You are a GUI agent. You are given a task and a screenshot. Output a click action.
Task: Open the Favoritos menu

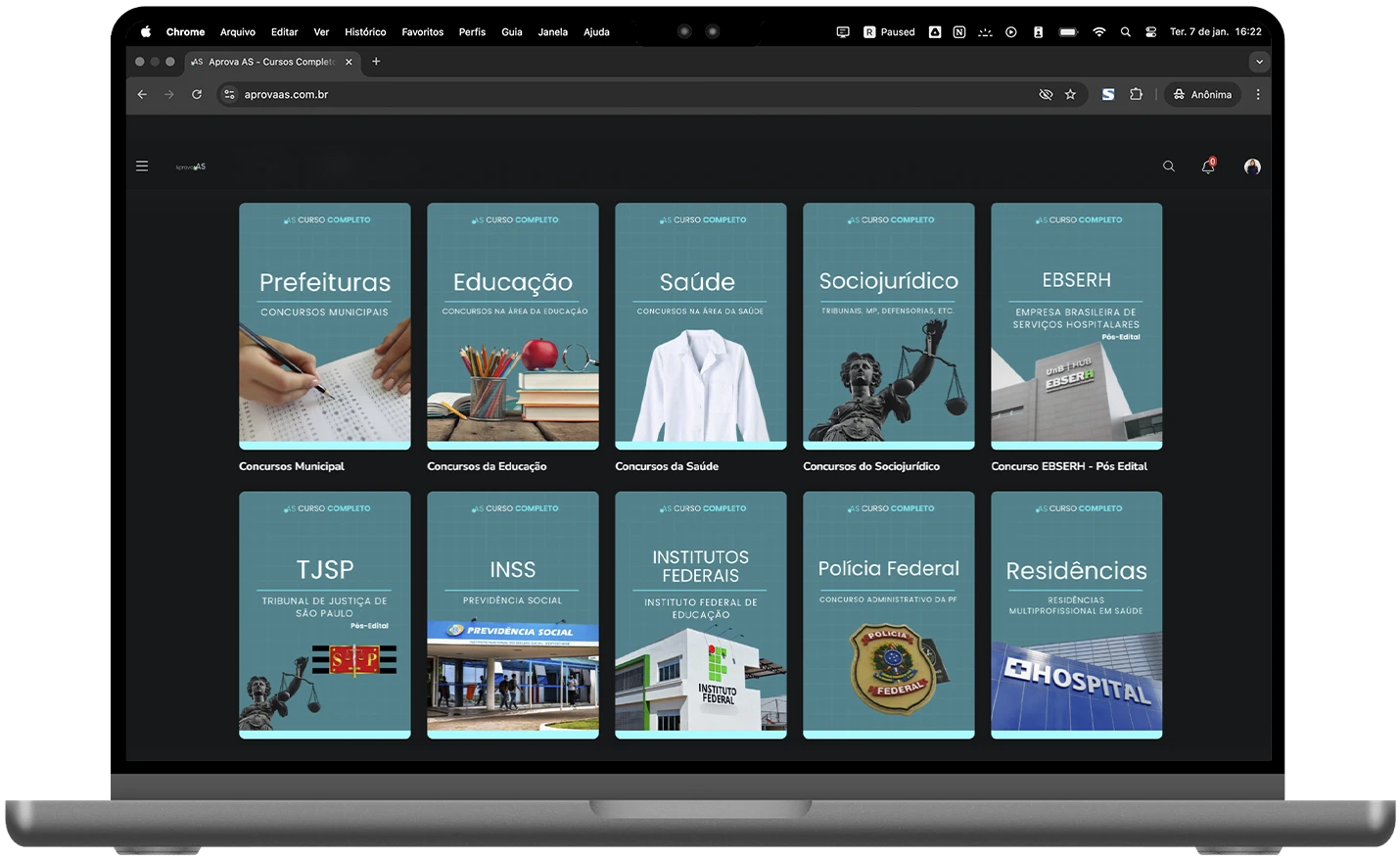[x=423, y=32]
